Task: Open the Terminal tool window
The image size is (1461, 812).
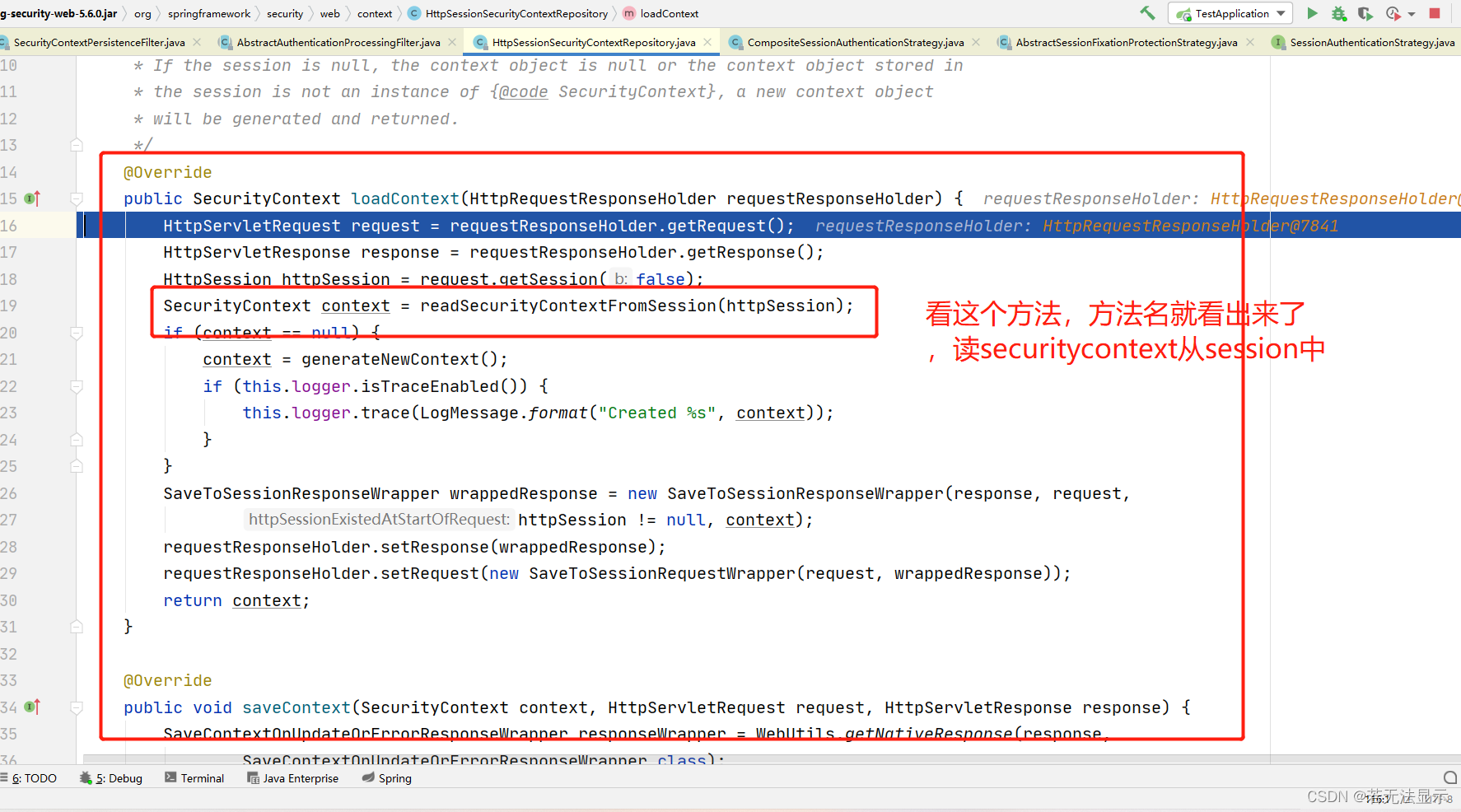Action: click(x=194, y=778)
